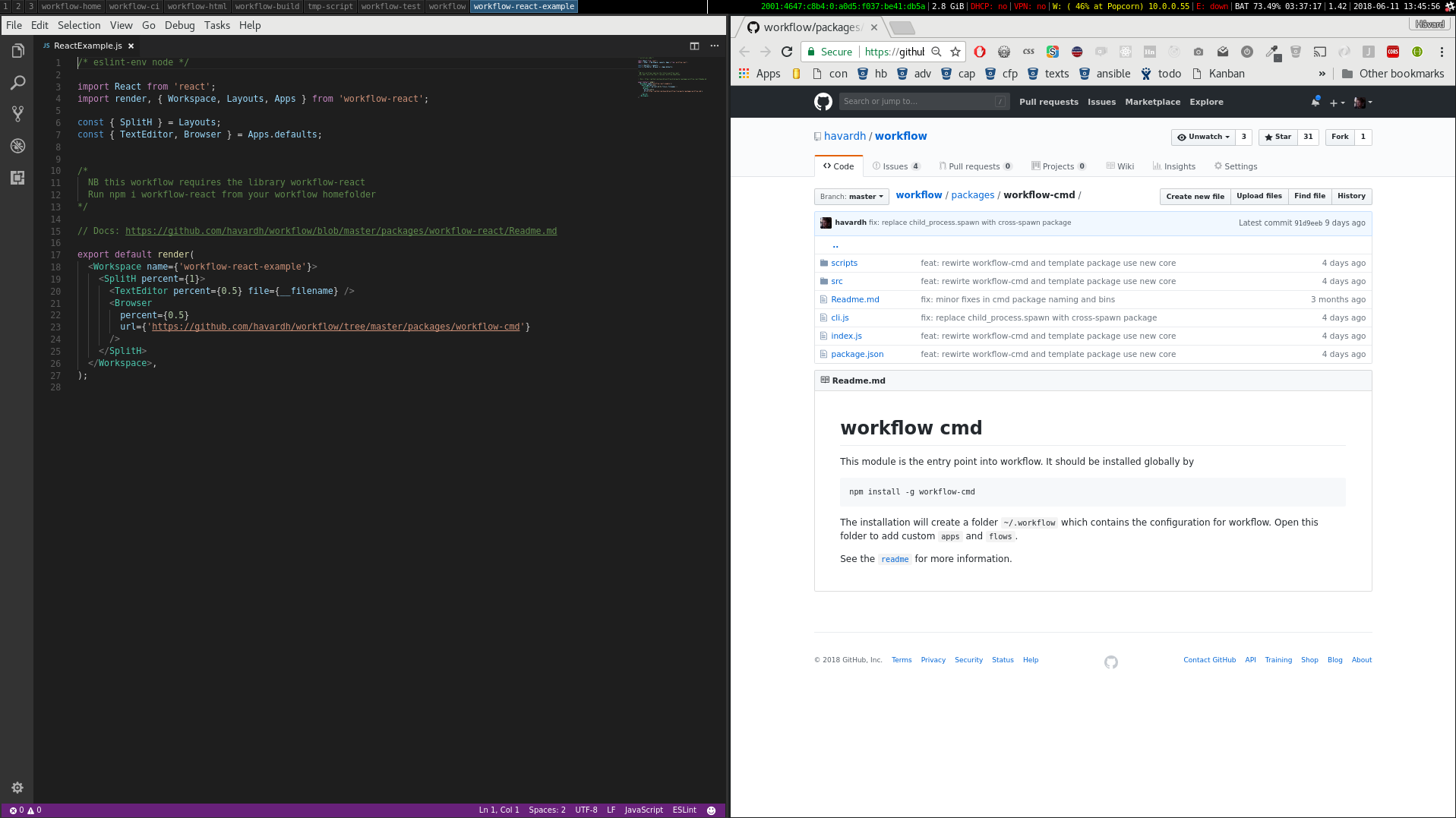Open the Branch: master dropdown
The height and width of the screenshot is (818, 1456).
(x=851, y=197)
